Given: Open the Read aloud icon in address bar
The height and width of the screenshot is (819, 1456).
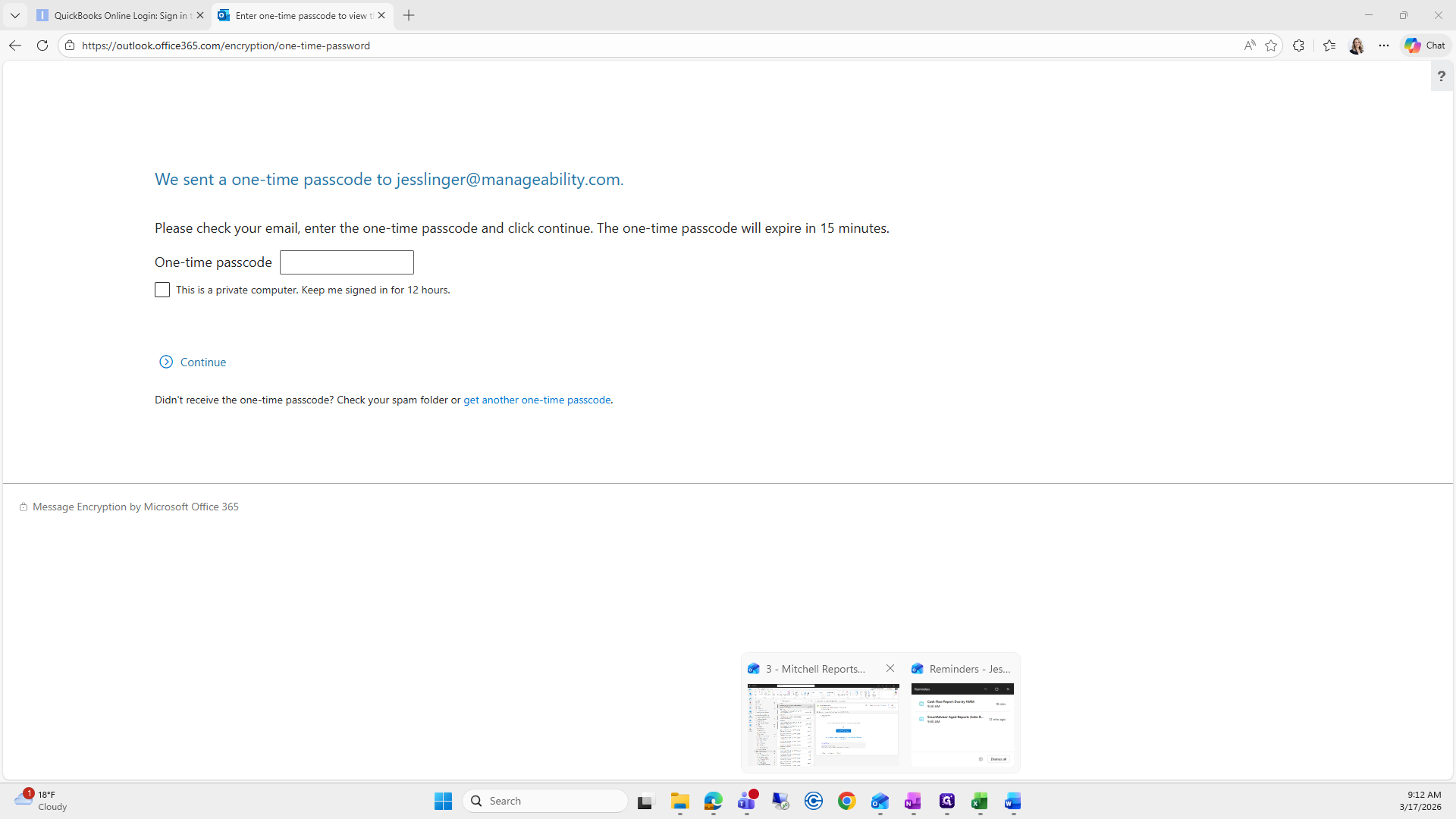Looking at the screenshot, I should 1249,45.
